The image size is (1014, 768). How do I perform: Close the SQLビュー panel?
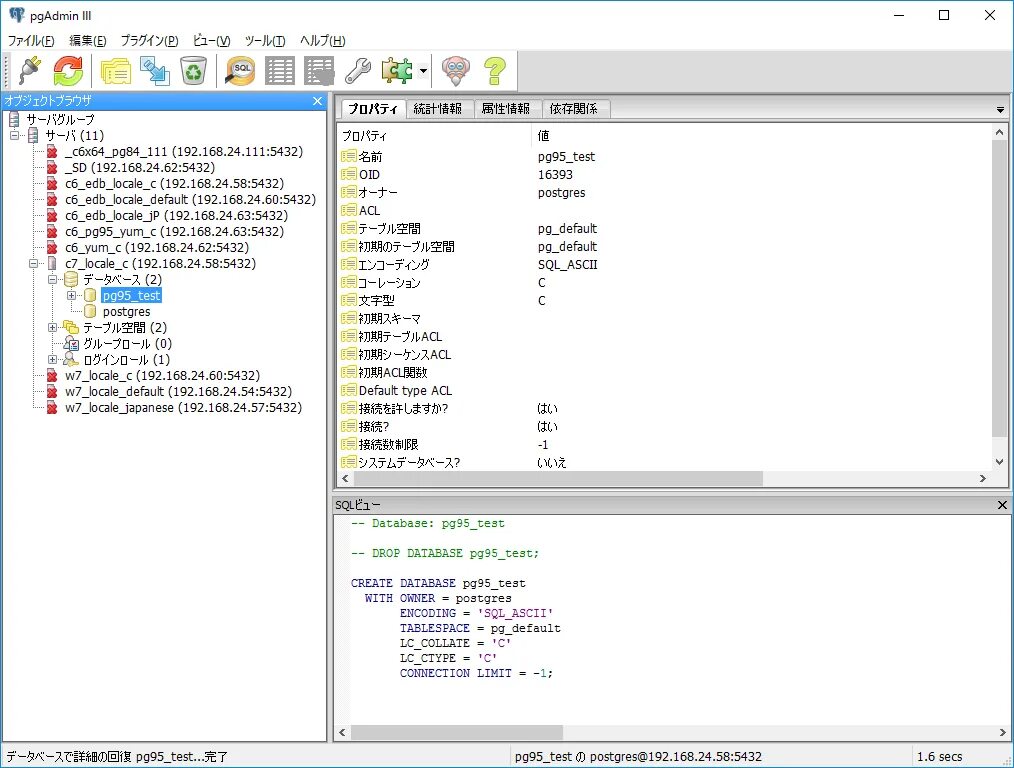click(1002, 505)
